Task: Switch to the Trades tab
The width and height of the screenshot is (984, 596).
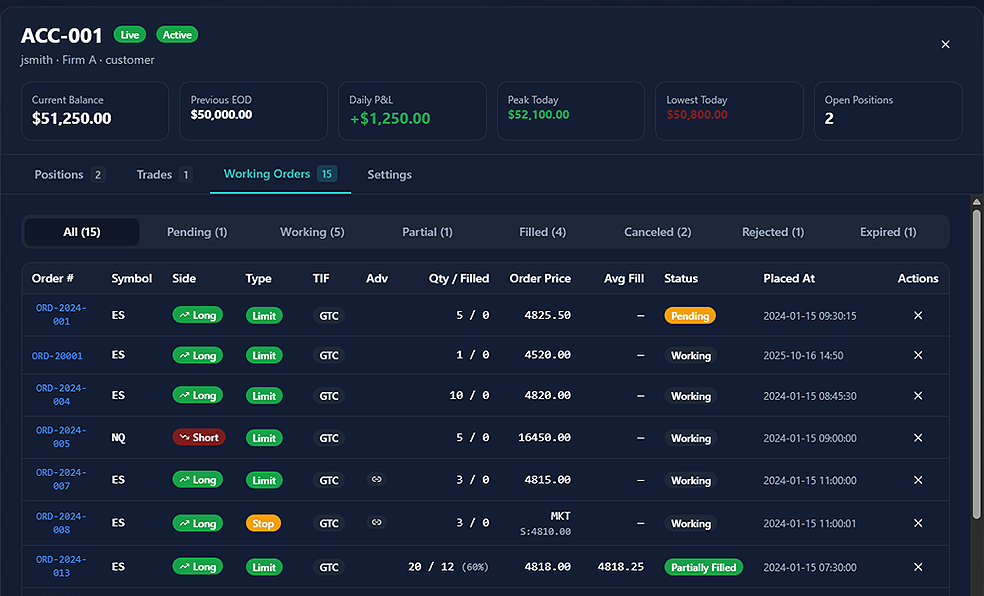Action: (x=163, y=174)
